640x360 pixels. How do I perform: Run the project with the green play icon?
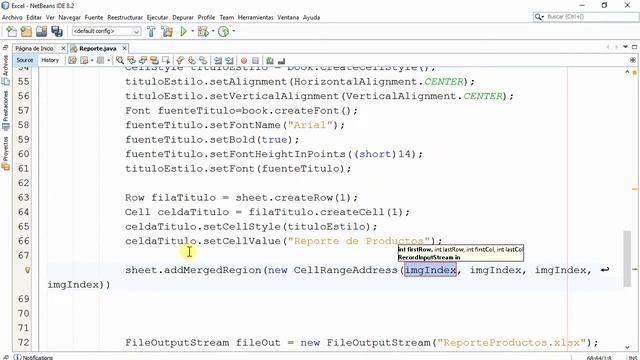(x=183, y=31)
